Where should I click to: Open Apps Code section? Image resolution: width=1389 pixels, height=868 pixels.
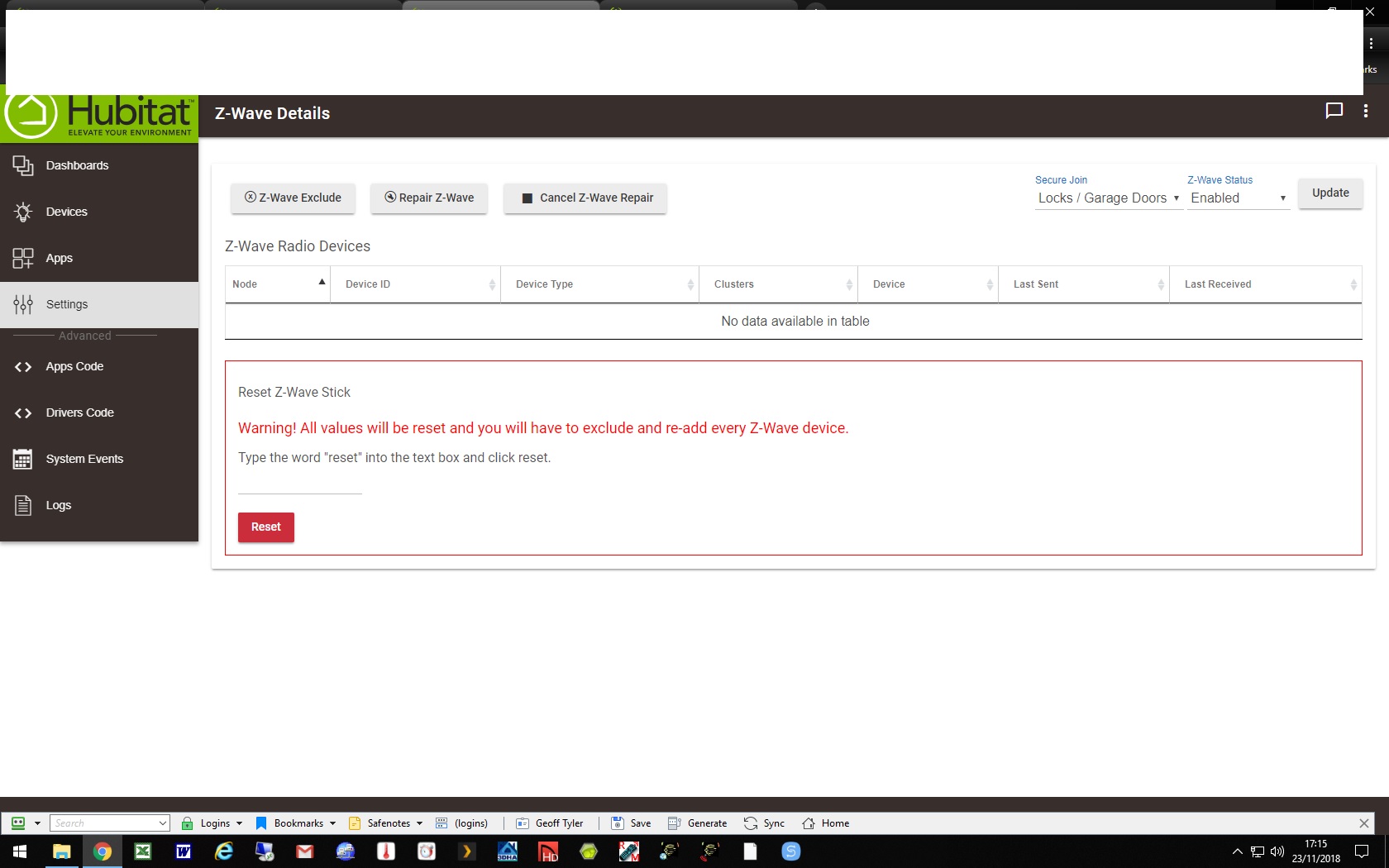(x=99, y=366)
